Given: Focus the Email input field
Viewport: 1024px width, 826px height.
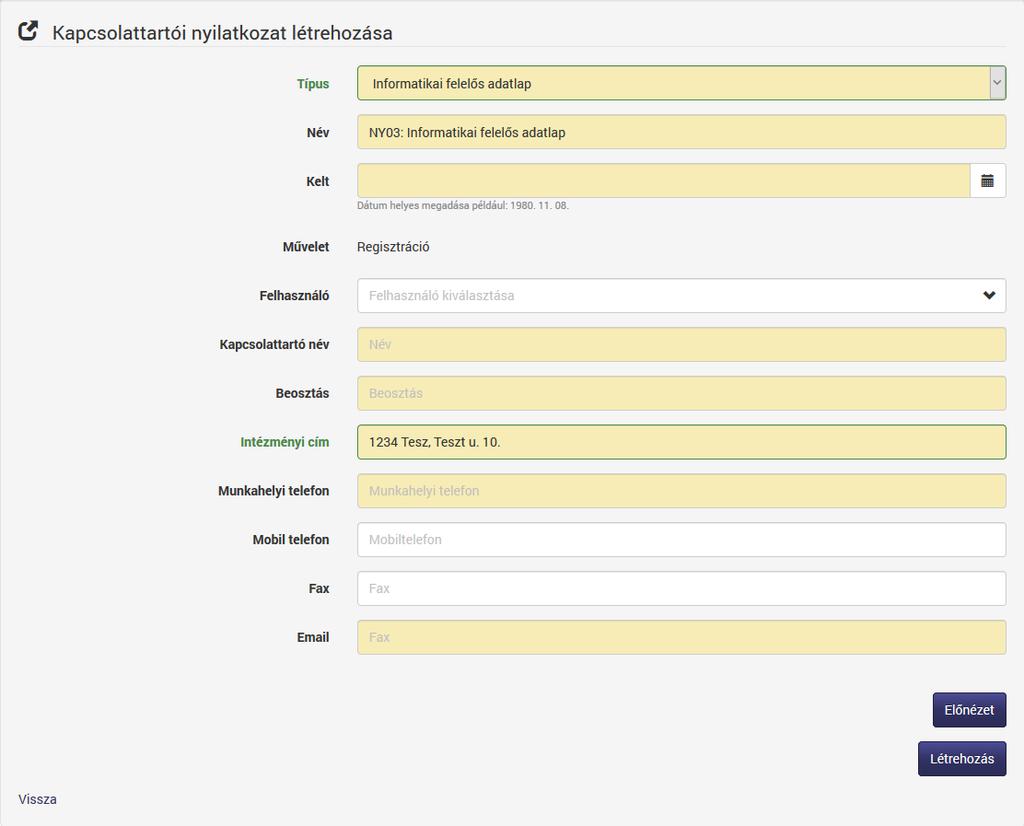Looking at the screenshot, I should 681,637.
